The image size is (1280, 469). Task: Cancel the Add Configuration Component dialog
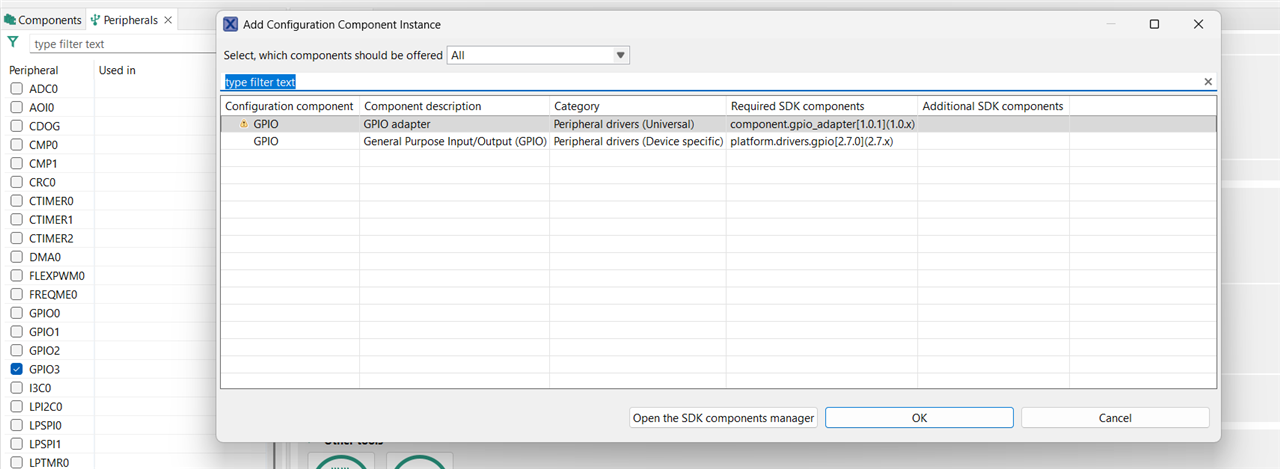[1115, 418]
